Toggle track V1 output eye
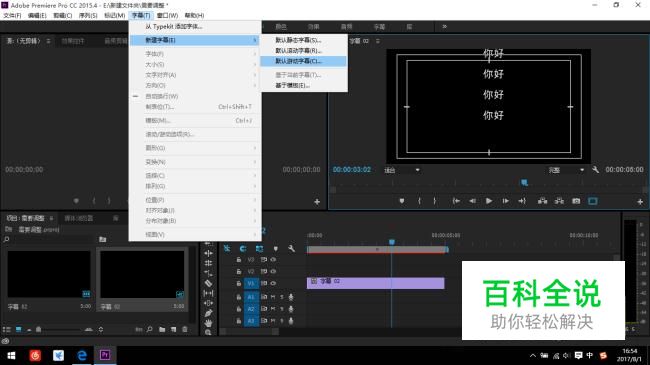Screen dimensions: 650x365 coord(273,283)
